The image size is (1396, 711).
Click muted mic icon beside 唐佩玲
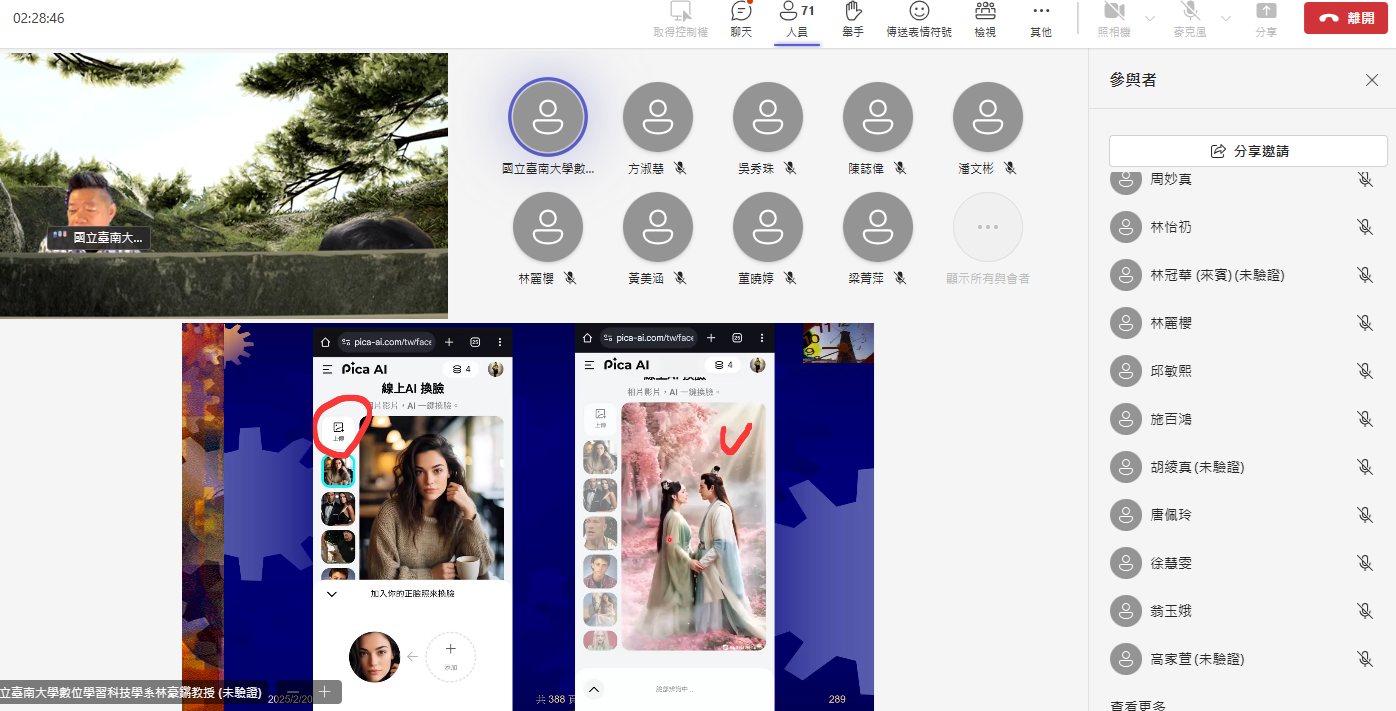tap(1365, 515)
